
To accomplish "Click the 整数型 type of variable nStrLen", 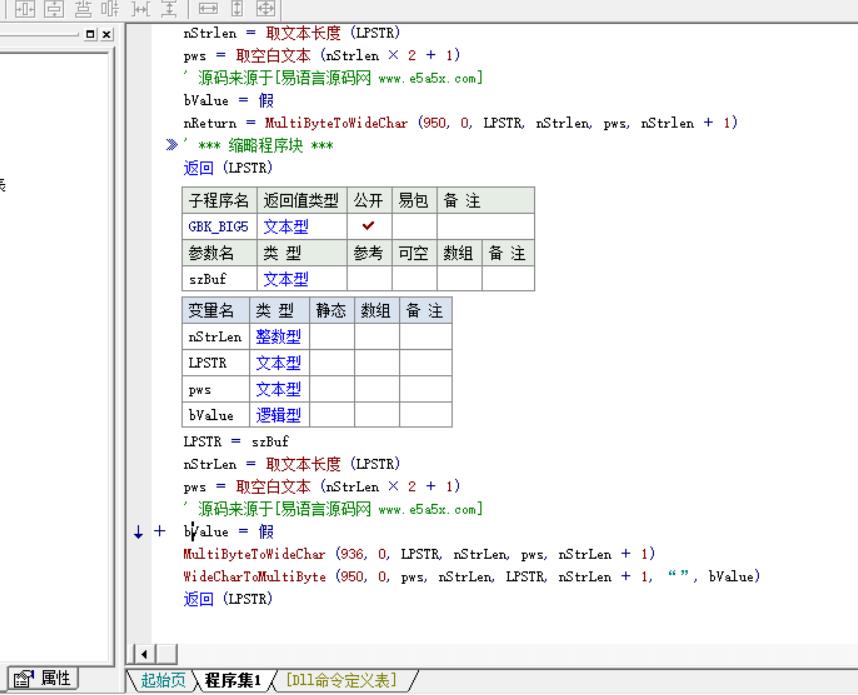I will [x=278, y=337].
